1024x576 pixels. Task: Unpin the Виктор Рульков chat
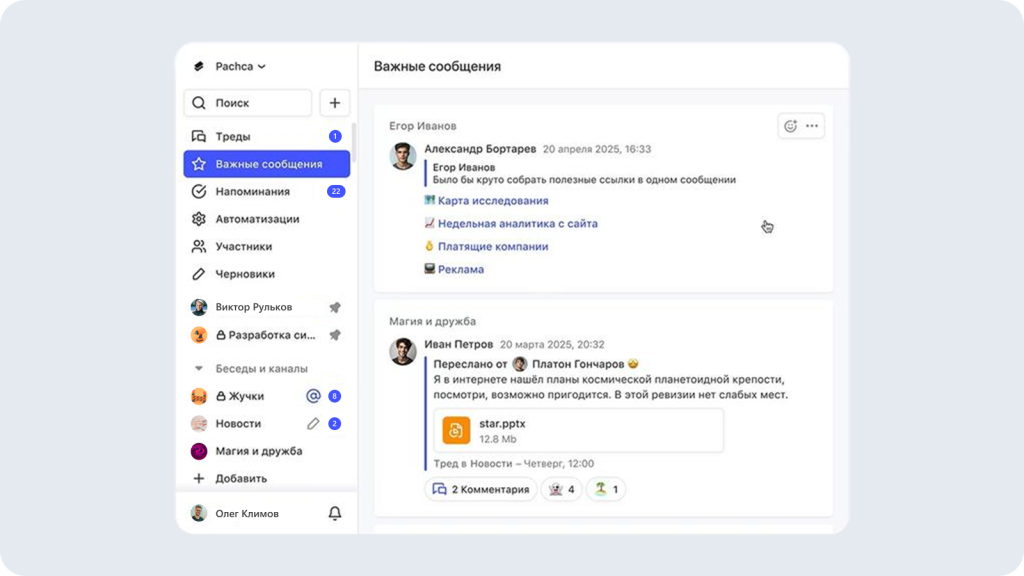[336, 306]
